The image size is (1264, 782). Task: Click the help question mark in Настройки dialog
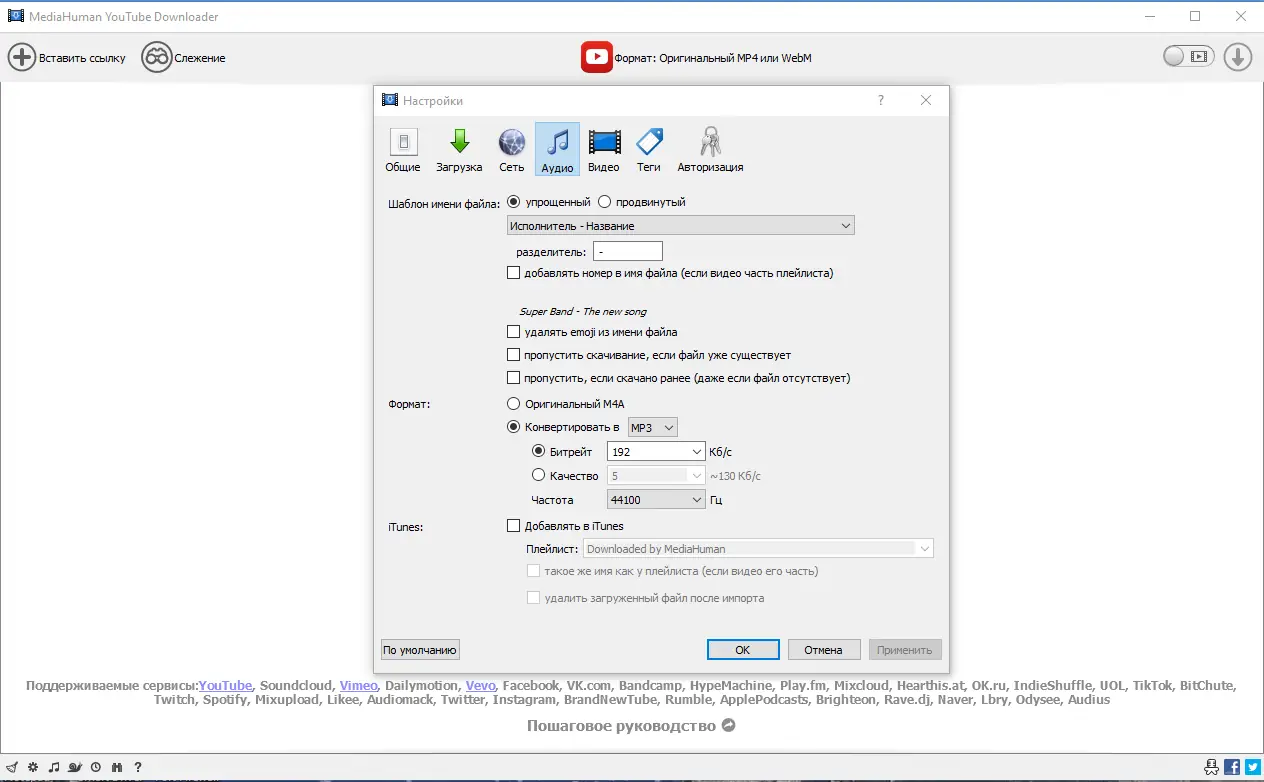(881, 100)
